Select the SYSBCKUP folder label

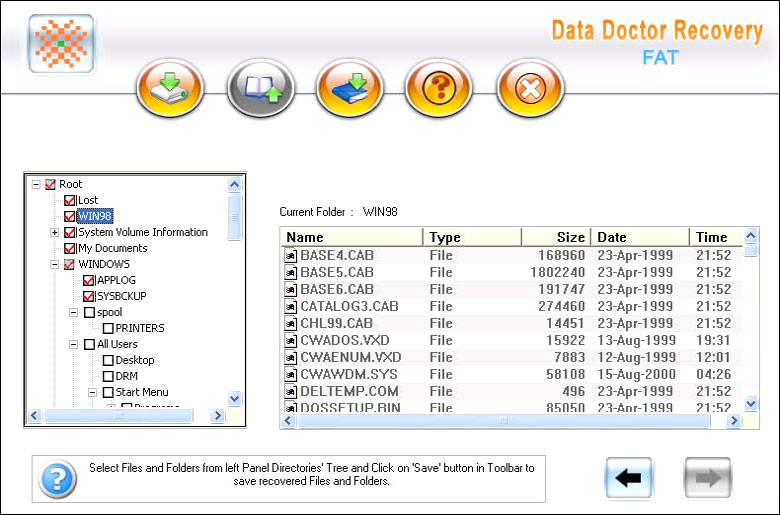(121, 297)
